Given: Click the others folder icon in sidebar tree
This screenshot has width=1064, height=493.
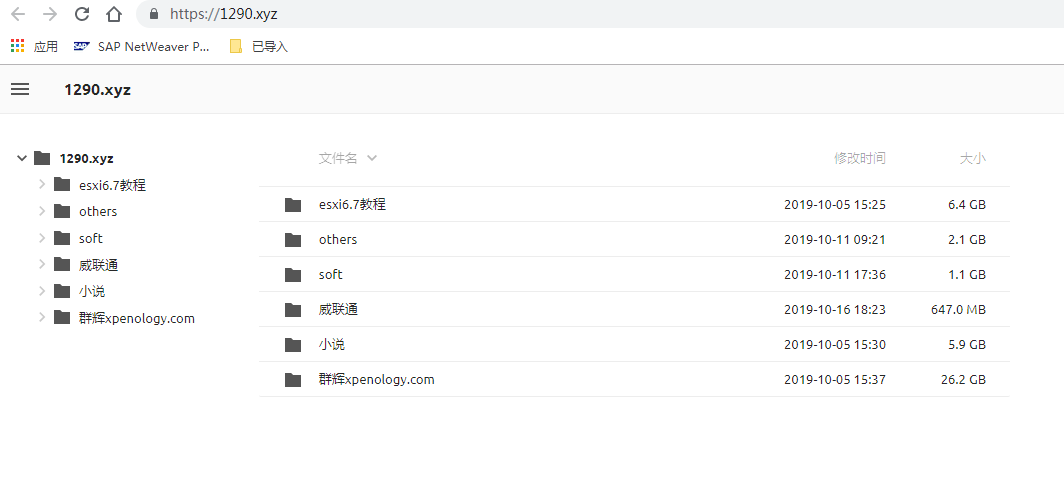Looking at the screenshot, I should 62,211.
